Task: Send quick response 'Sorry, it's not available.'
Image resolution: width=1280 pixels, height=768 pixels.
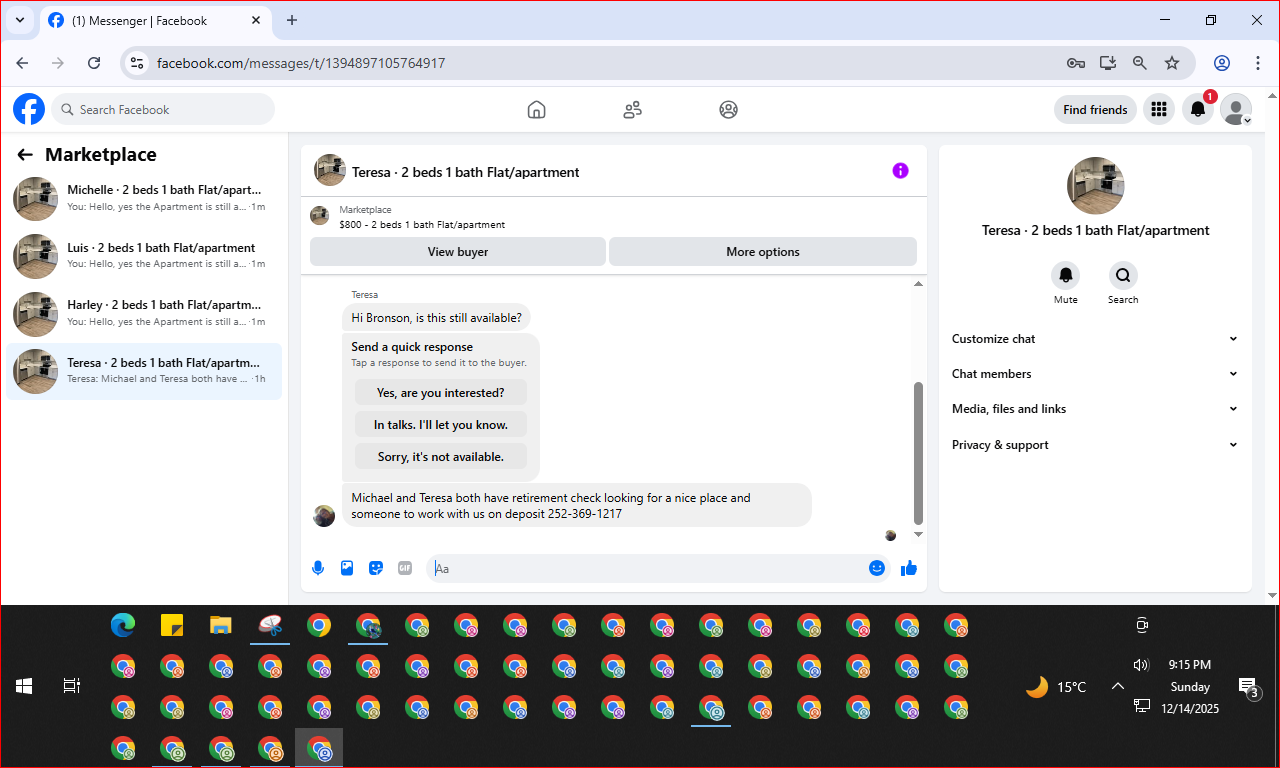Action: [441, 457]
